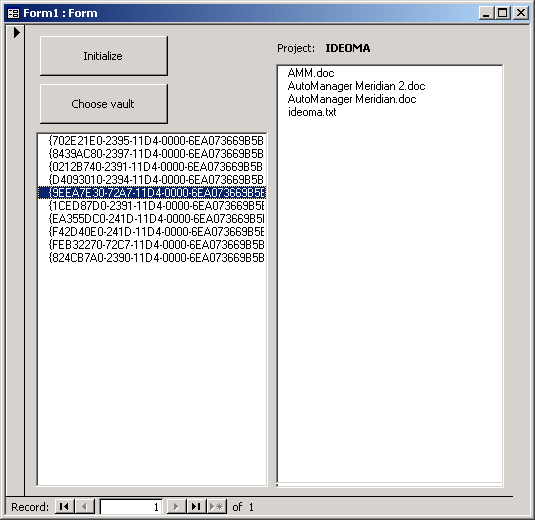The image size is (535, 520).
Task: Minimize the Form1 window
Action: pyautogui.click(x=486, y=13)
